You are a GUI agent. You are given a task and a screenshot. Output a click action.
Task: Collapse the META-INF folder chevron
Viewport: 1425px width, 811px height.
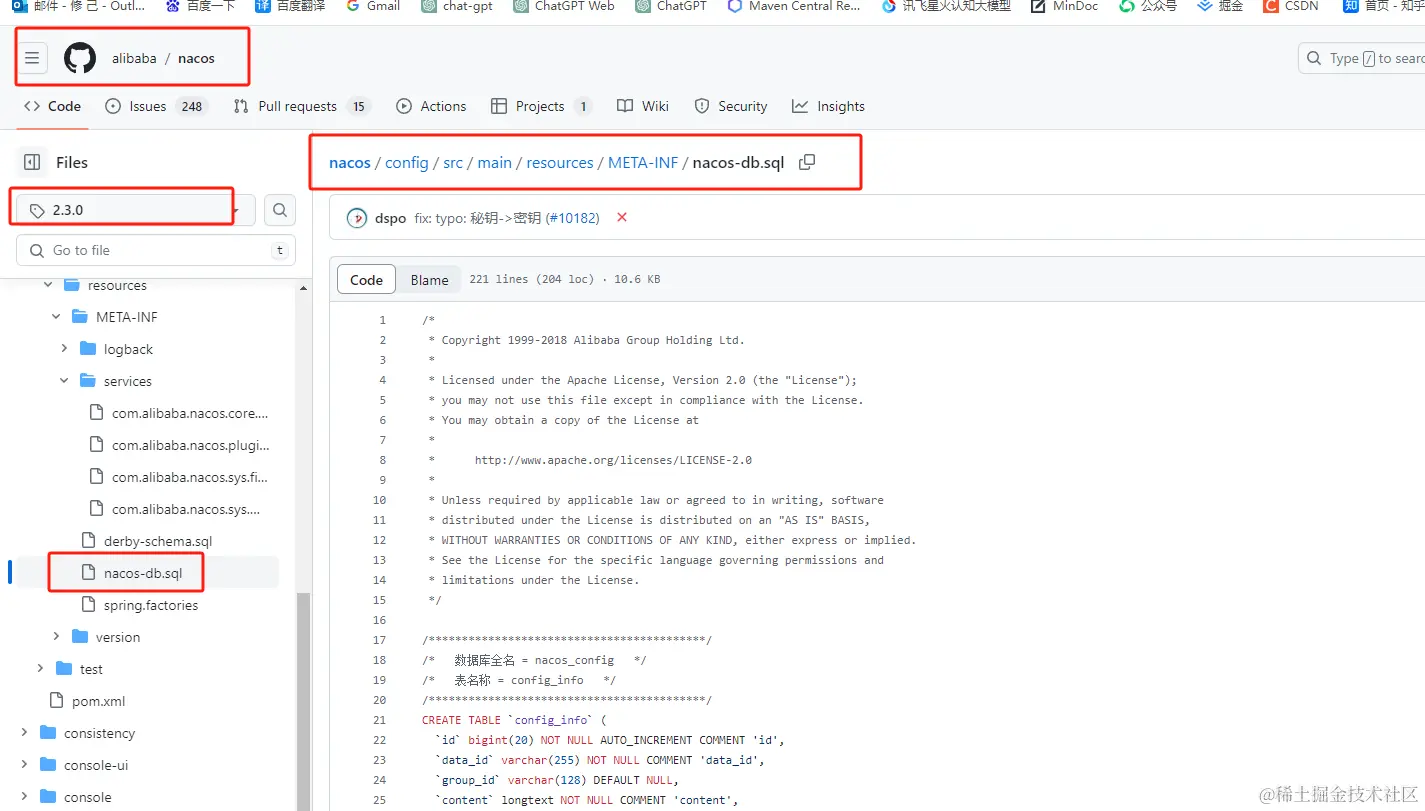pyautogui.click(x=56, y=317)
